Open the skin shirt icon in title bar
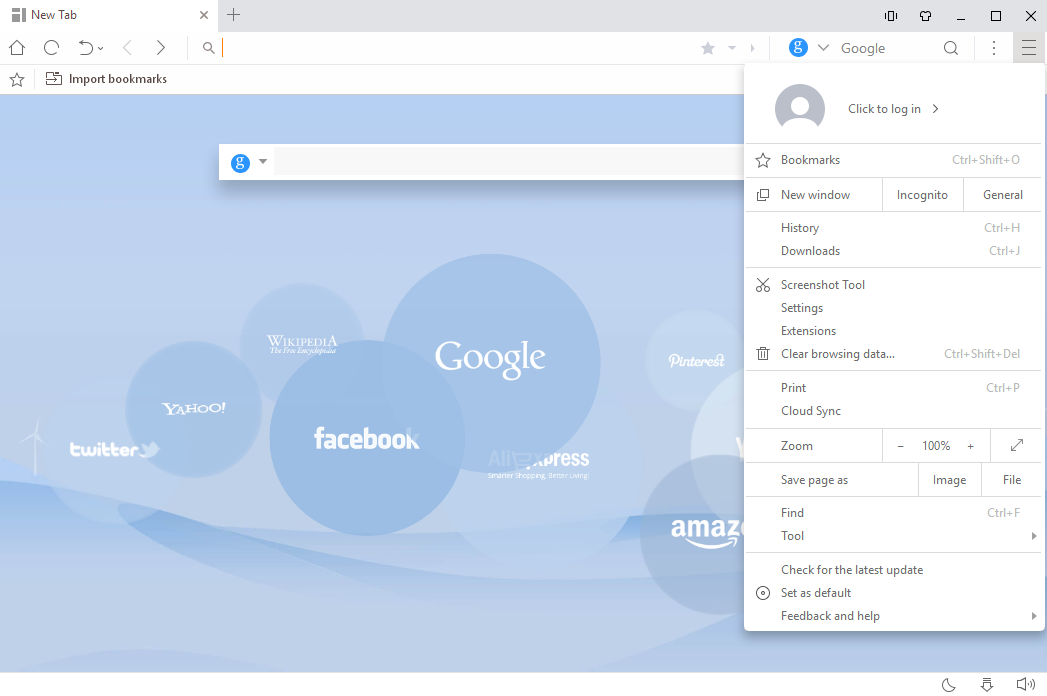Screen dimensions: 1047x696 click(925, 16)
